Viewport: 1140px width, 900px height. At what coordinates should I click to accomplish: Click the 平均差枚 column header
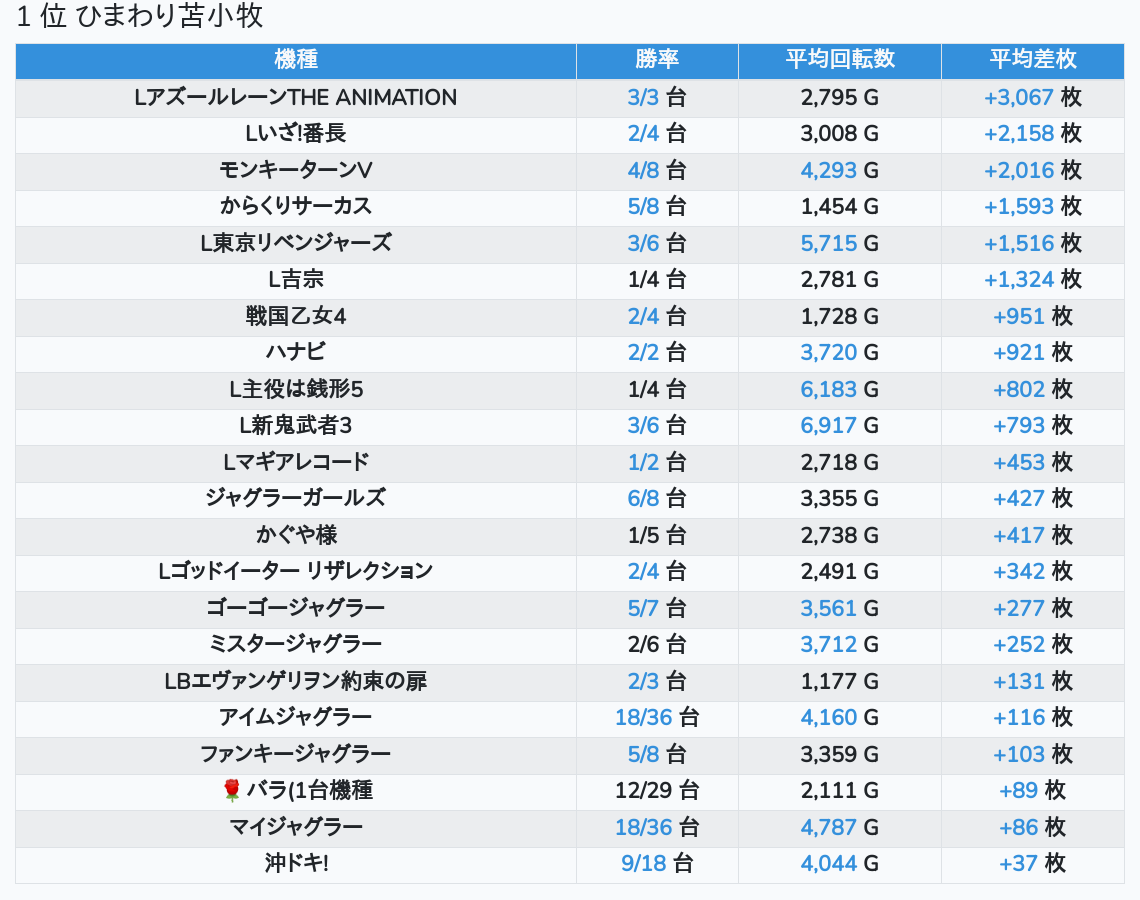tap(1032, 60)
